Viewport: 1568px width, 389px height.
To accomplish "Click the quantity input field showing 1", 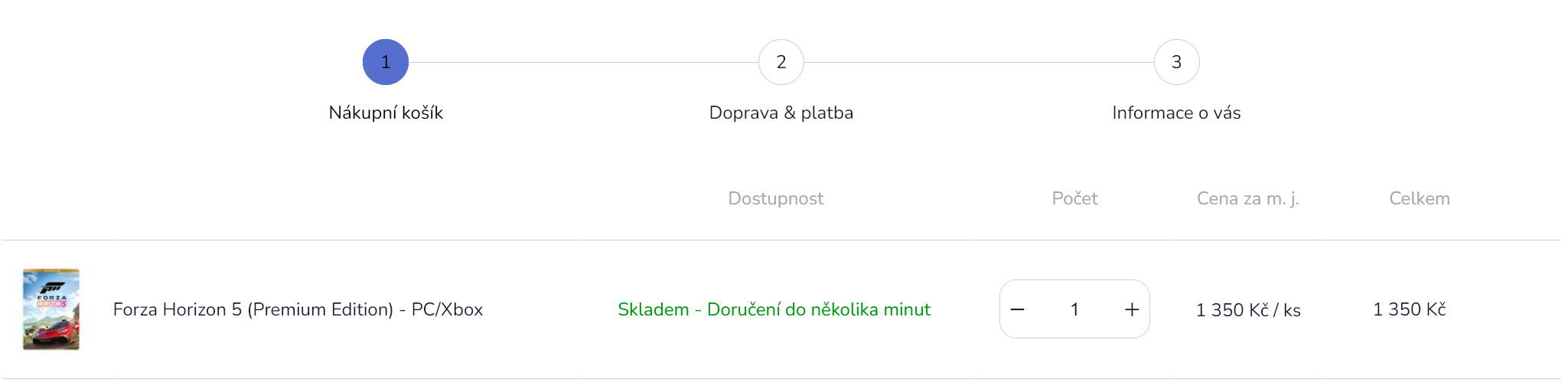I will [1074, 309].
